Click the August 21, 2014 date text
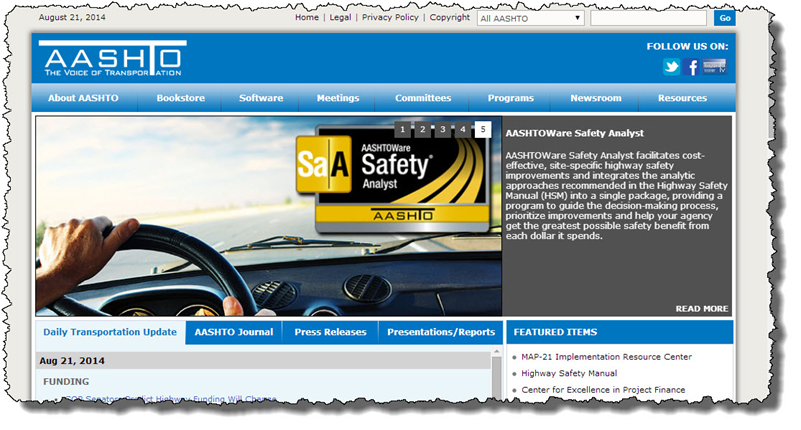The height and width of the screenshot is (430, 801). coord(72,17)
